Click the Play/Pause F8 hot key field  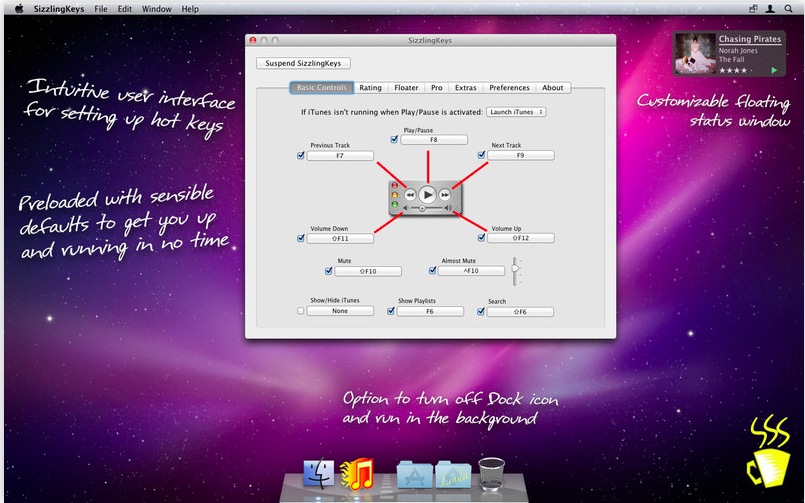coord(434,140)
